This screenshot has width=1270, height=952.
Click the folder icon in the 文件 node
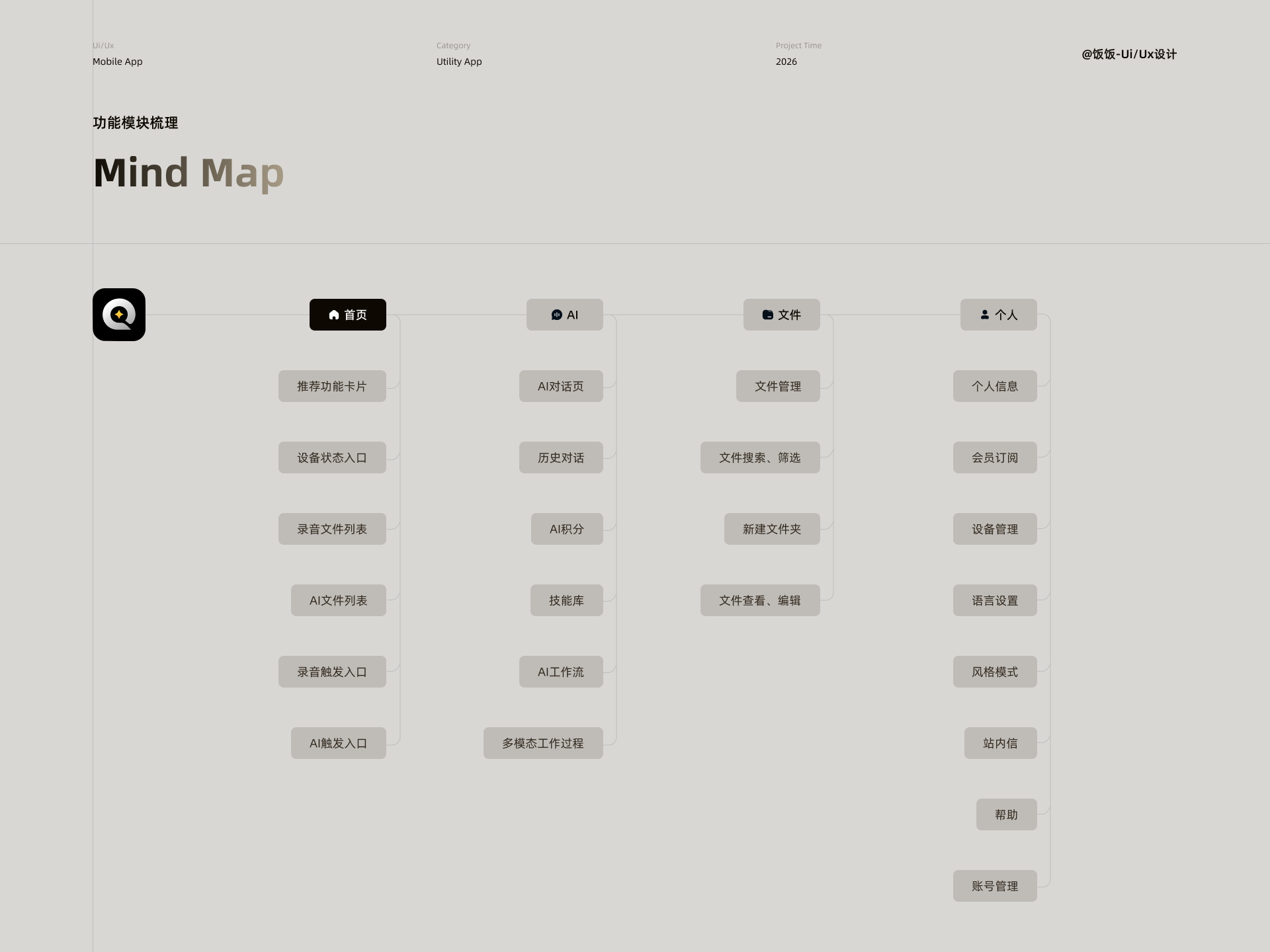[x=768, y=315]
